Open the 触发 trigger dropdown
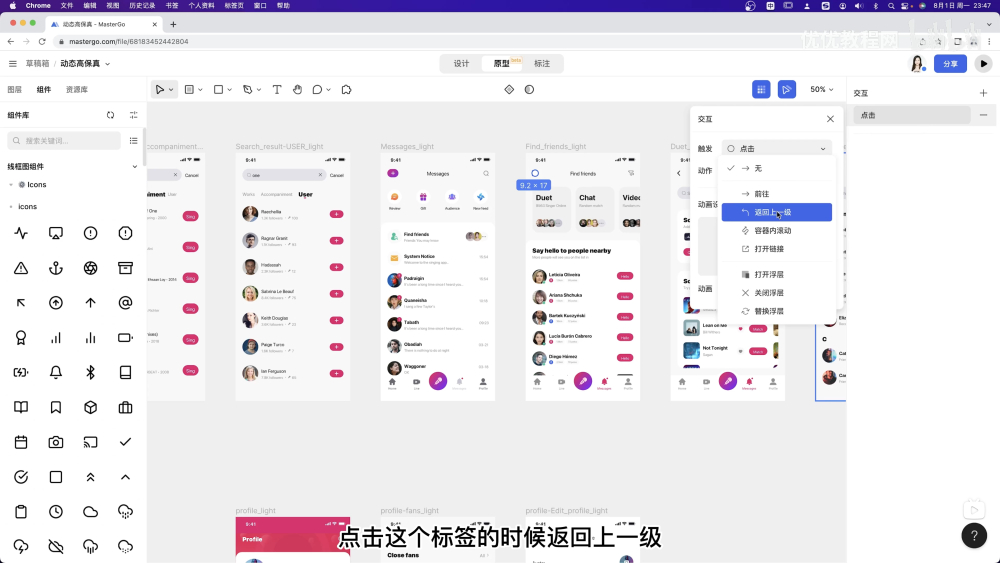This screenshot has width=1000, height=563. point(776,149)
